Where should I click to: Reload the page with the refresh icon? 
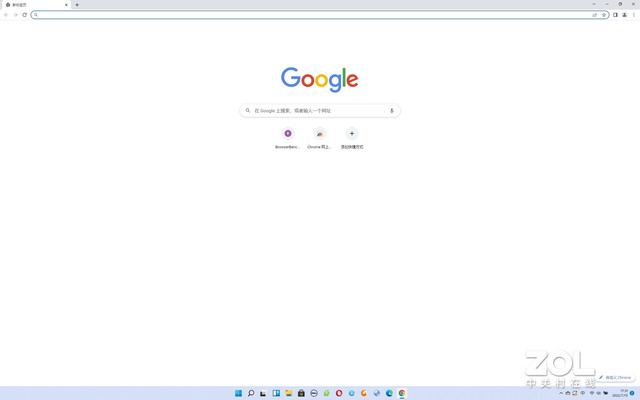[24, 15]
